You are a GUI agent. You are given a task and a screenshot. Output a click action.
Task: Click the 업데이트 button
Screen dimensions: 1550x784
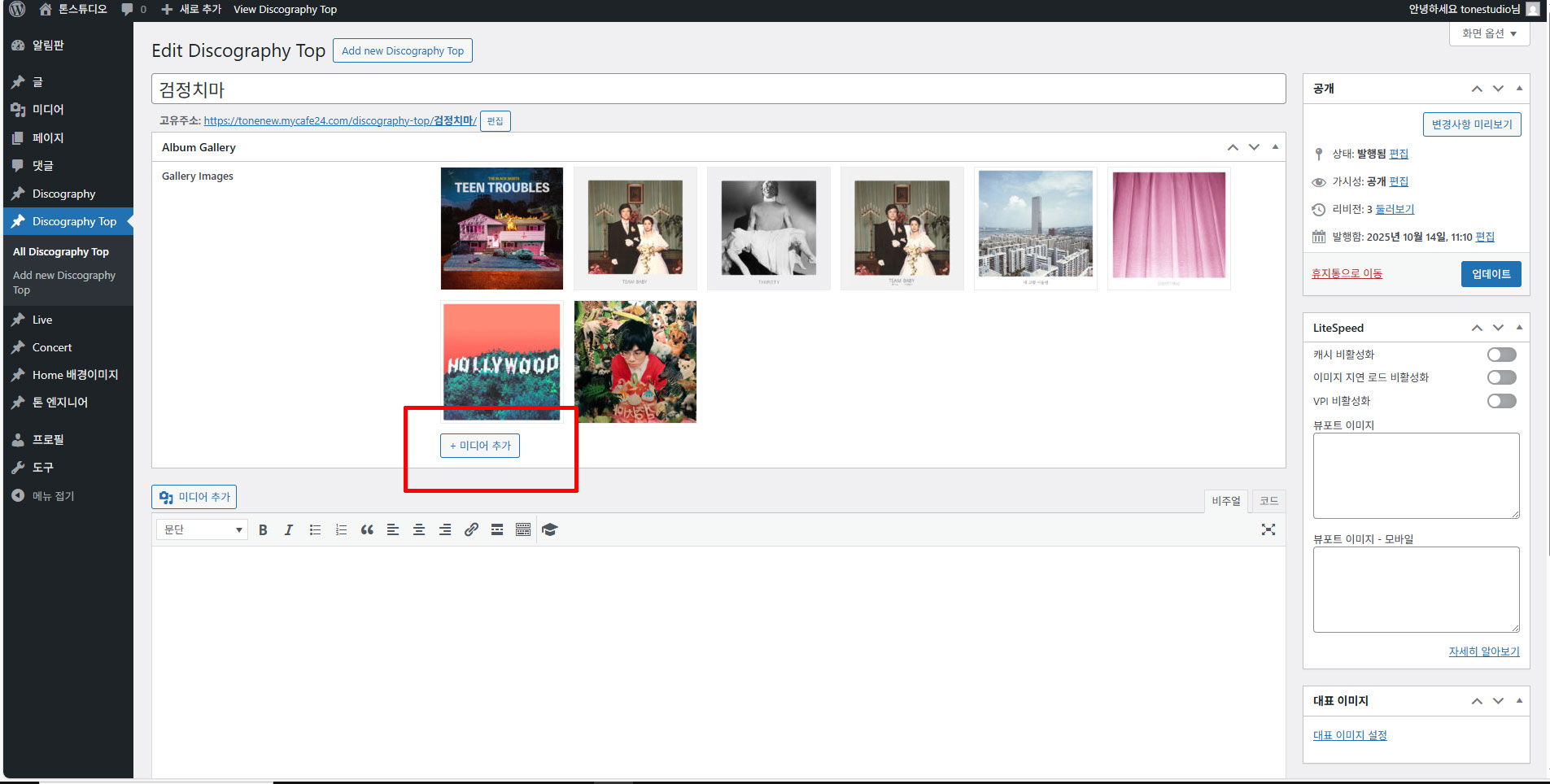point(1491,274)
